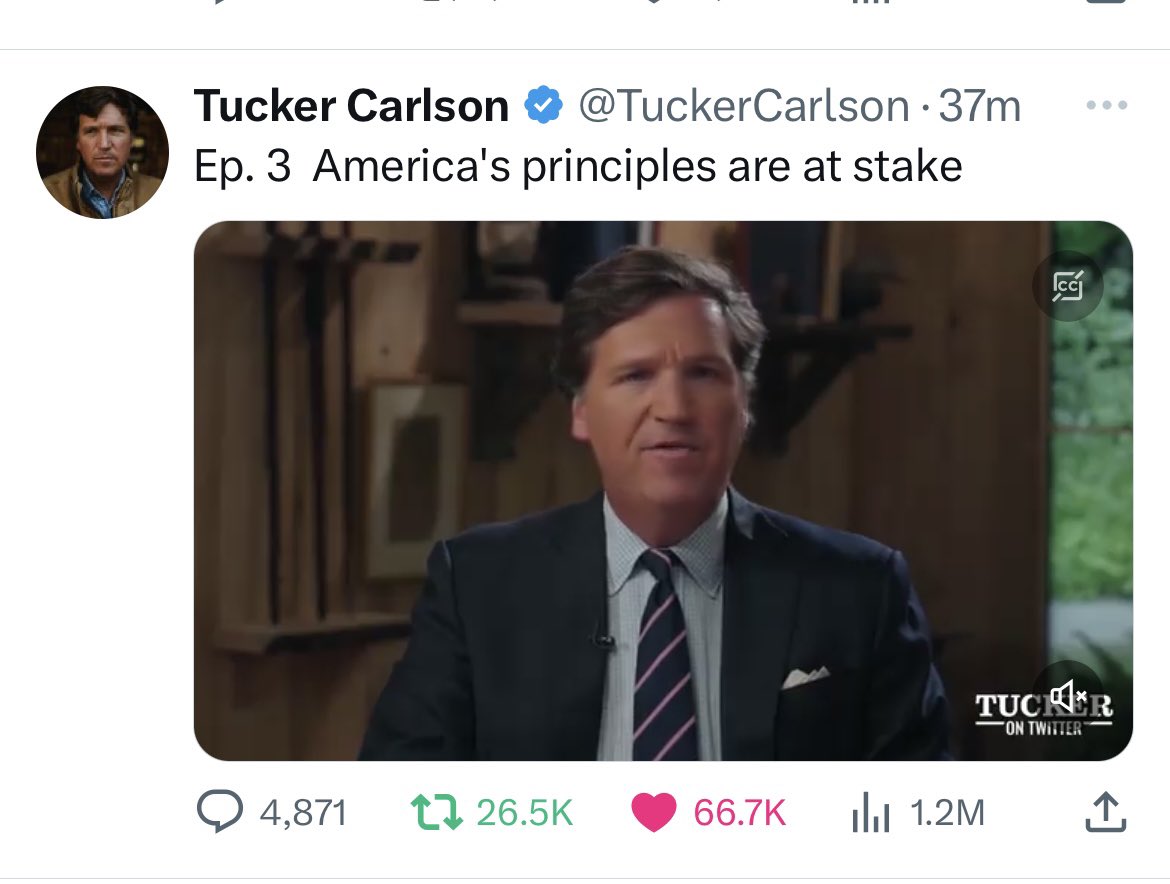
Task: Click the tweet text "America's principles are at stake"
Action: point(637,166)
